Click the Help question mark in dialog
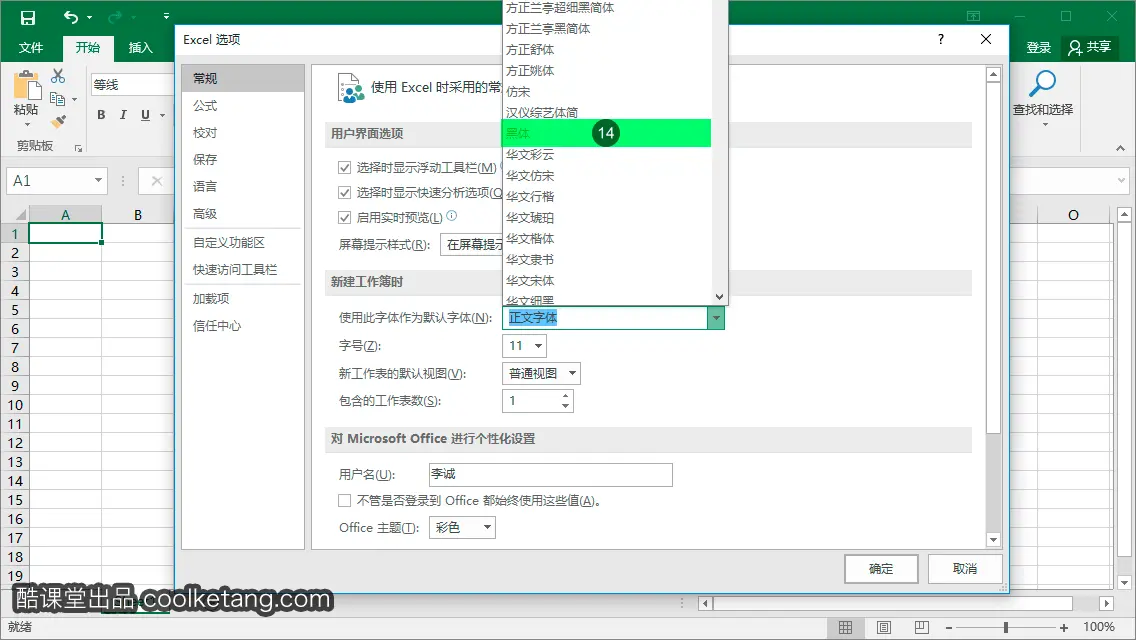The height and width of the screenshot is (640, 1136). [941, 39]
